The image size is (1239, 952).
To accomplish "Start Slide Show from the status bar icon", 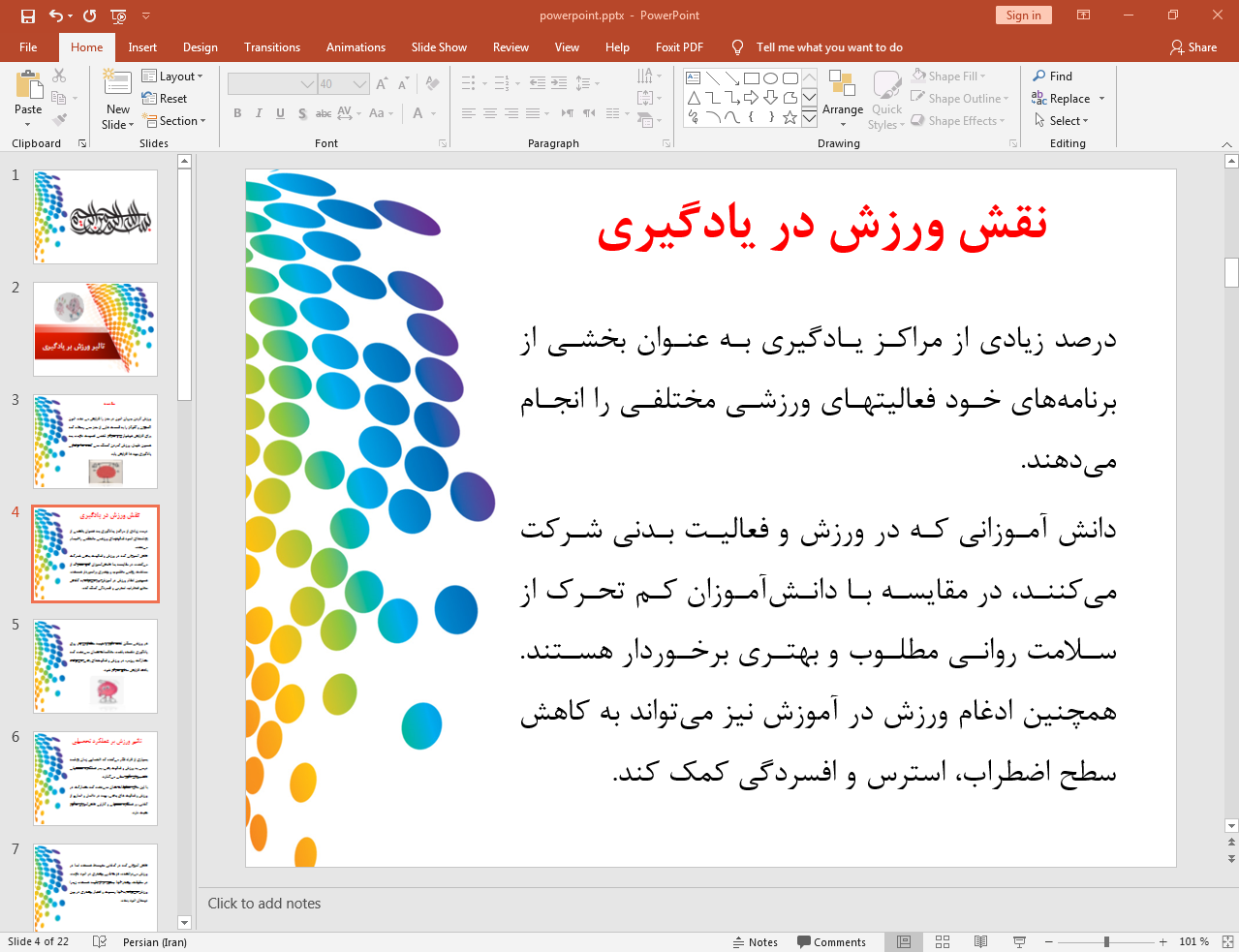I will tap(1019, 941).
